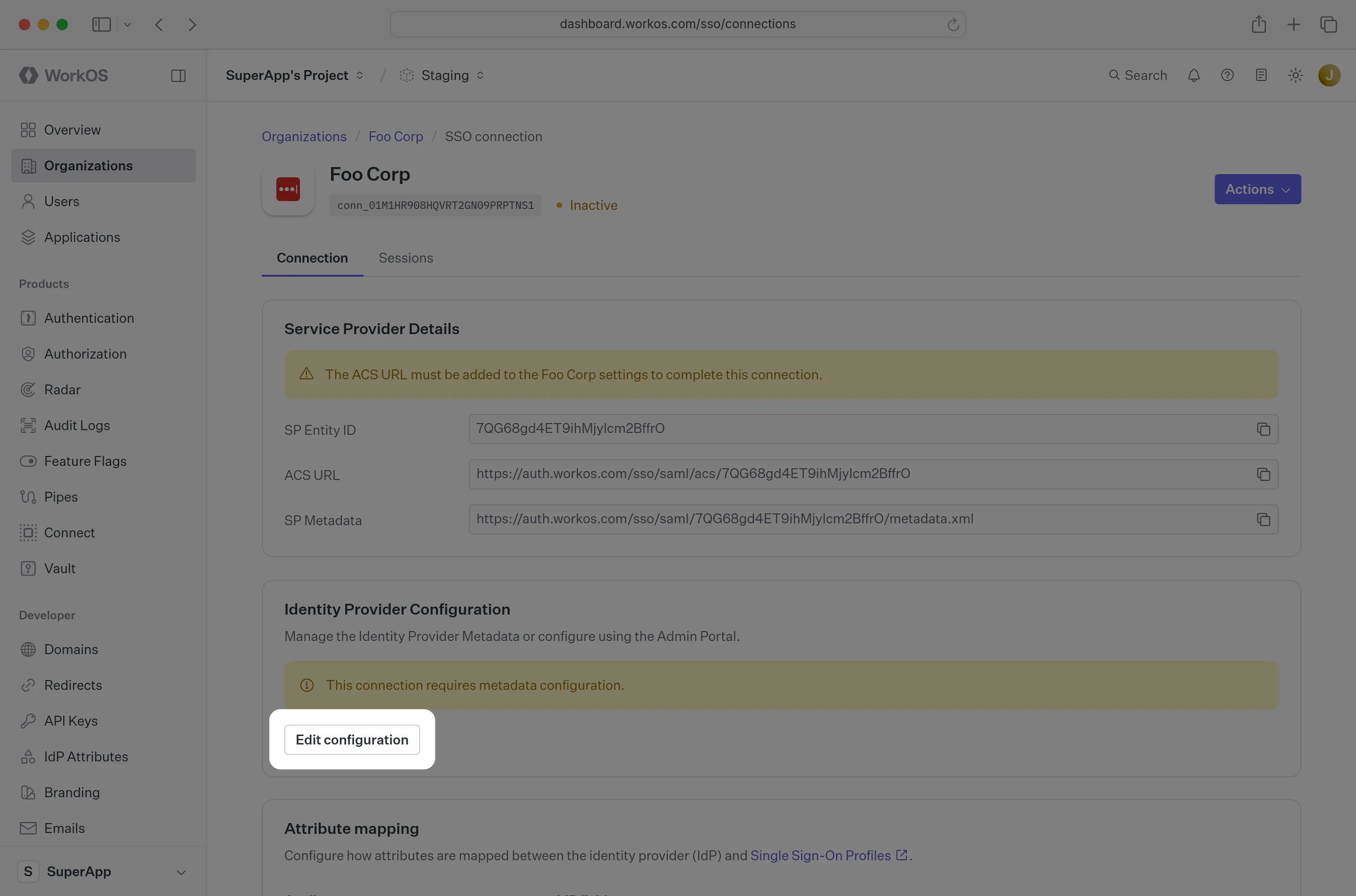
Task: Click the Edit configuration button
Action: (352, 739)
